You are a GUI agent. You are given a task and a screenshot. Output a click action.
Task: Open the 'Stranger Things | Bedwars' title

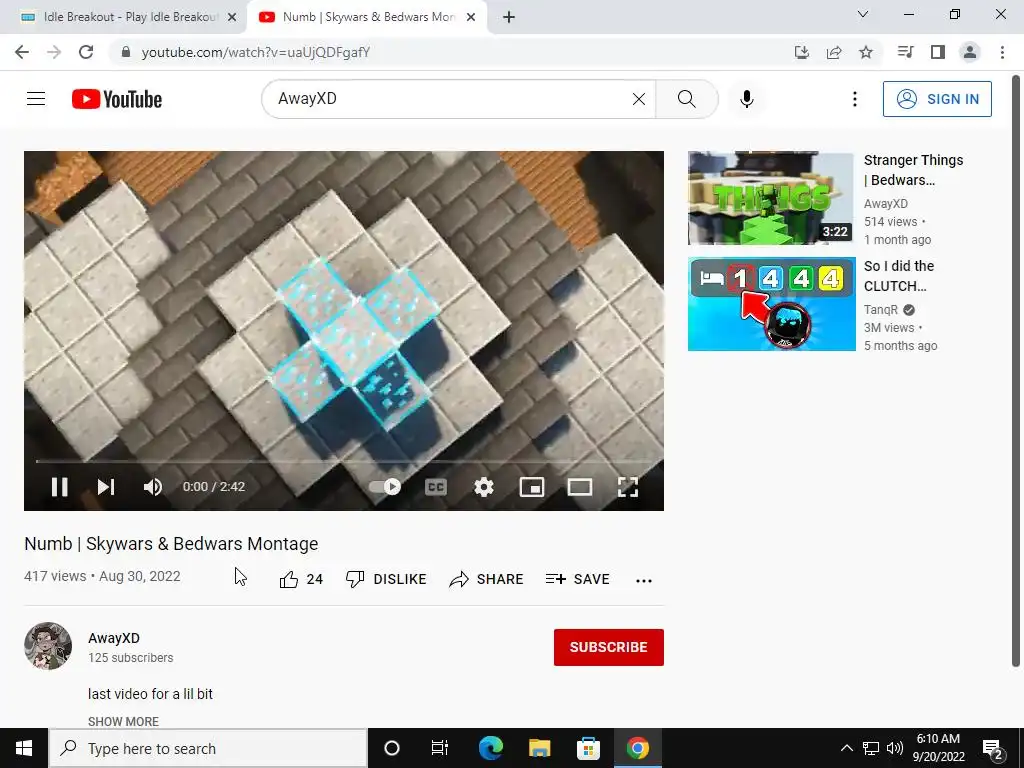point(913,170)
